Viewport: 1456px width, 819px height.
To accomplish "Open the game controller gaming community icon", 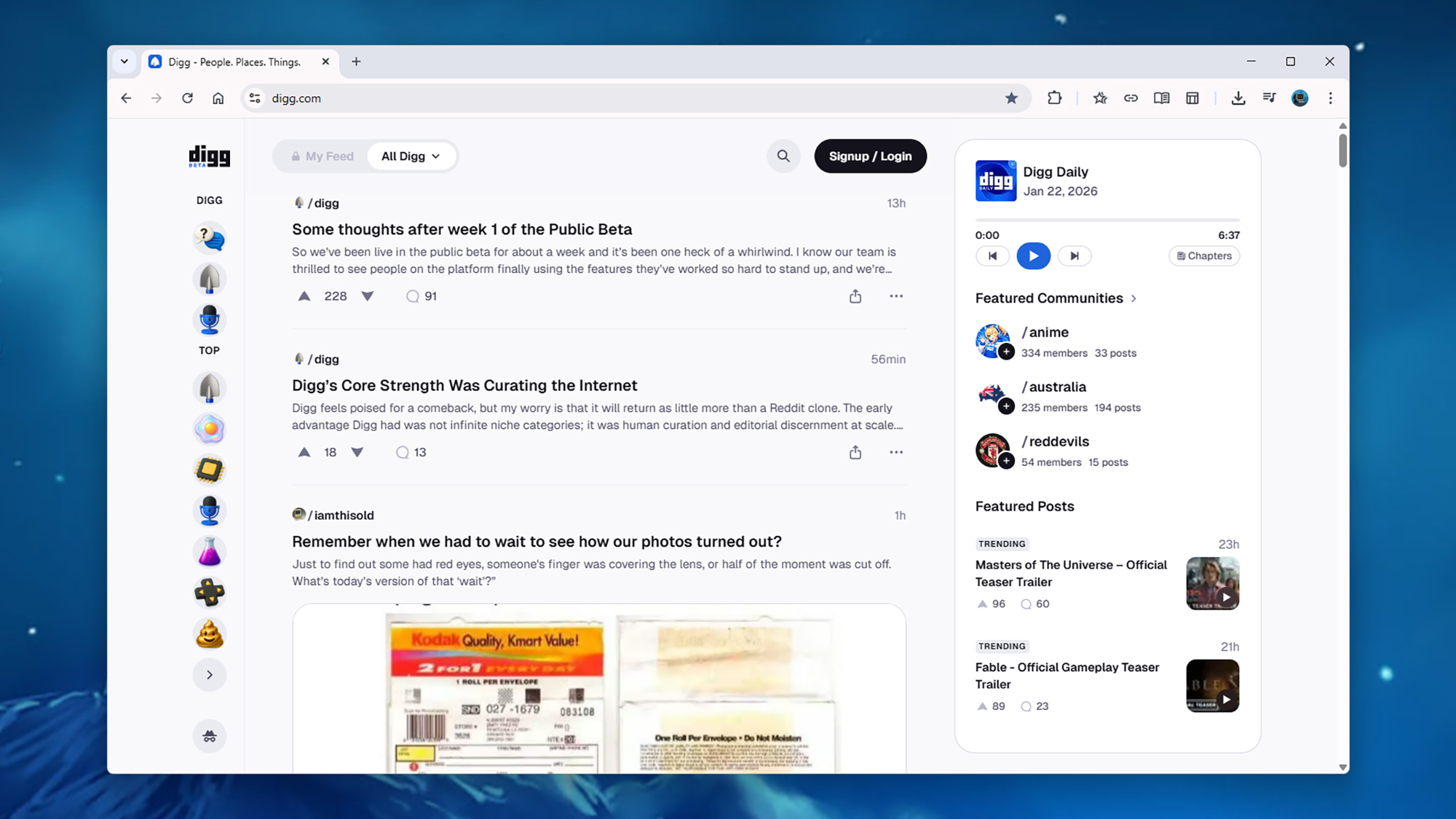I will (x=209, y=592).
